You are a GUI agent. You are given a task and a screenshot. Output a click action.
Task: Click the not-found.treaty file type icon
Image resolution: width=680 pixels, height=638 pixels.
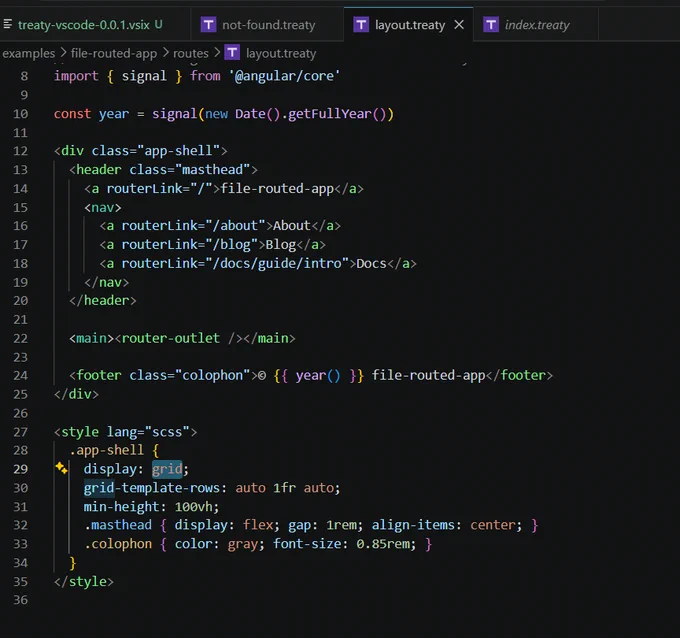[208, 25]
